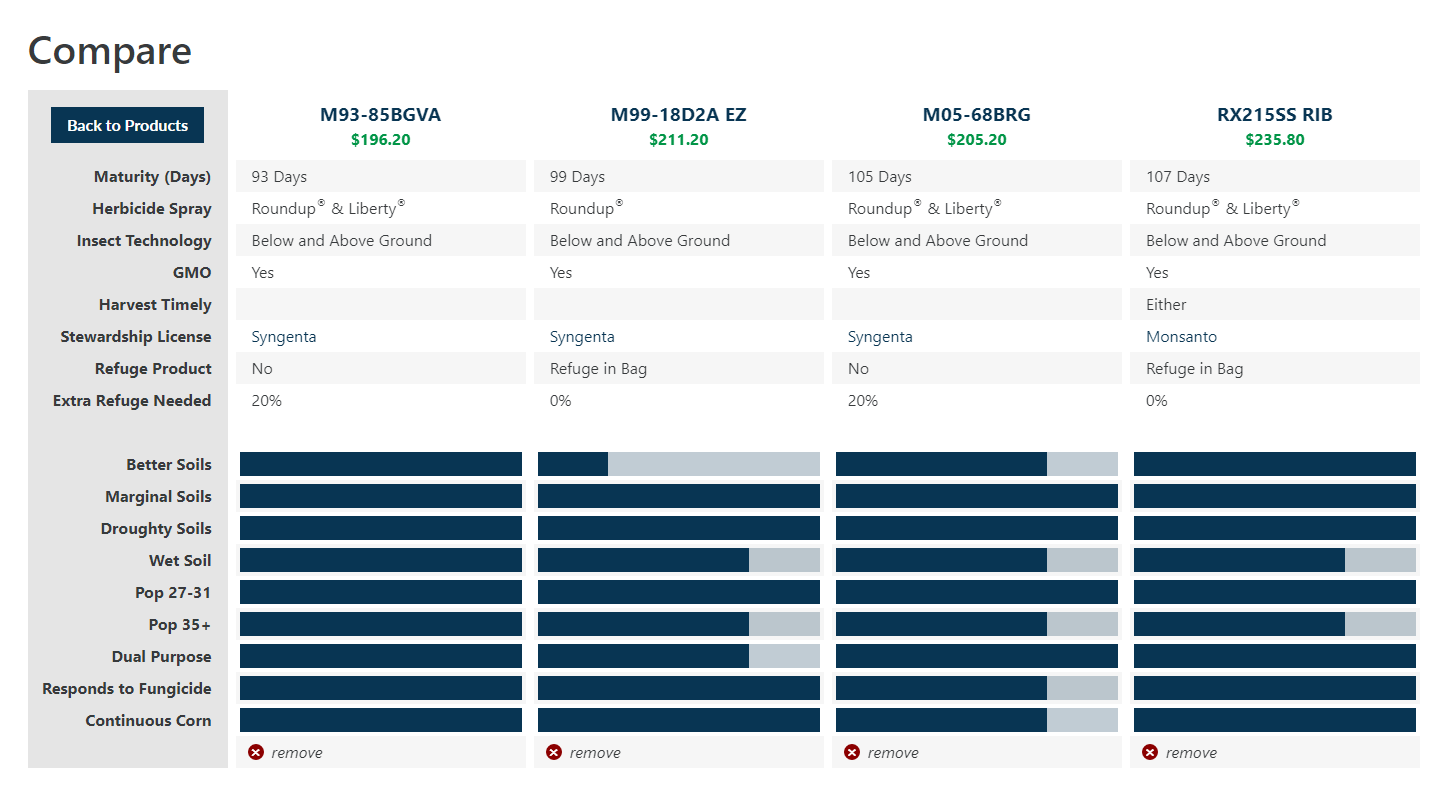Image resolution: width=1448 pixels, height=799 pixels.
Task: Click M93-85BGVA Better Soils rating bar
Action: tap(381, 464)
